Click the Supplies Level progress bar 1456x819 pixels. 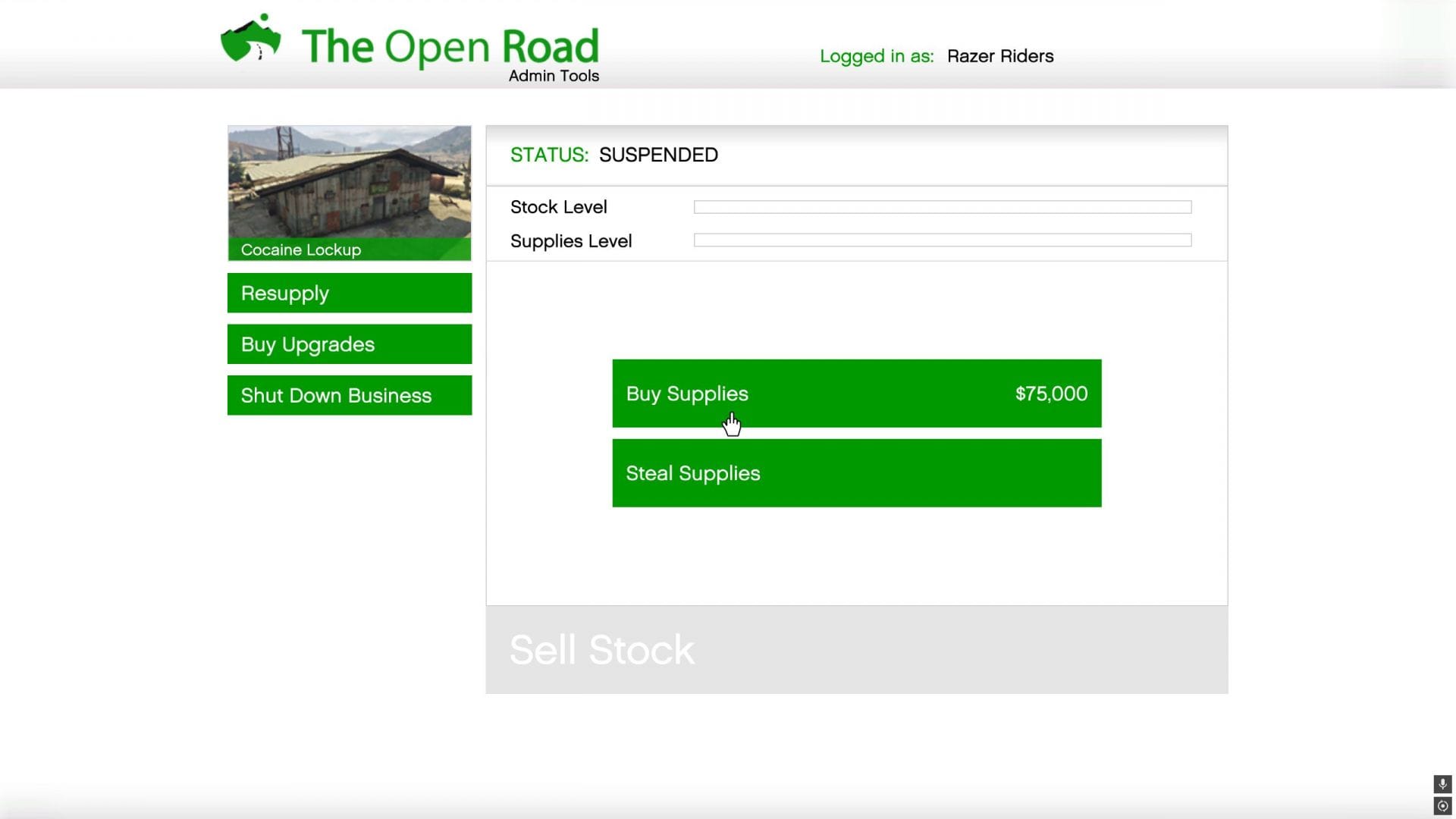pyautogui.click(x=940, y=240)
